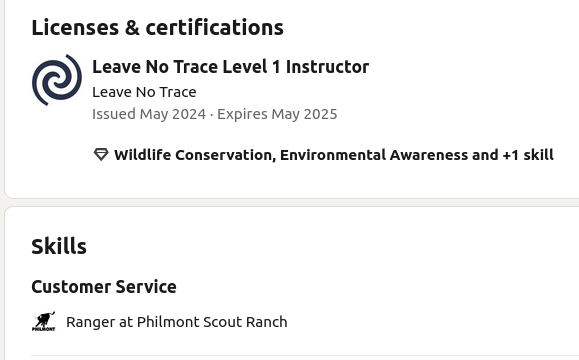Image resolution: width=579 pixels, height=360 pixels.
Task: Open the Leave No Trace organization name
Action: pos(144,92)
